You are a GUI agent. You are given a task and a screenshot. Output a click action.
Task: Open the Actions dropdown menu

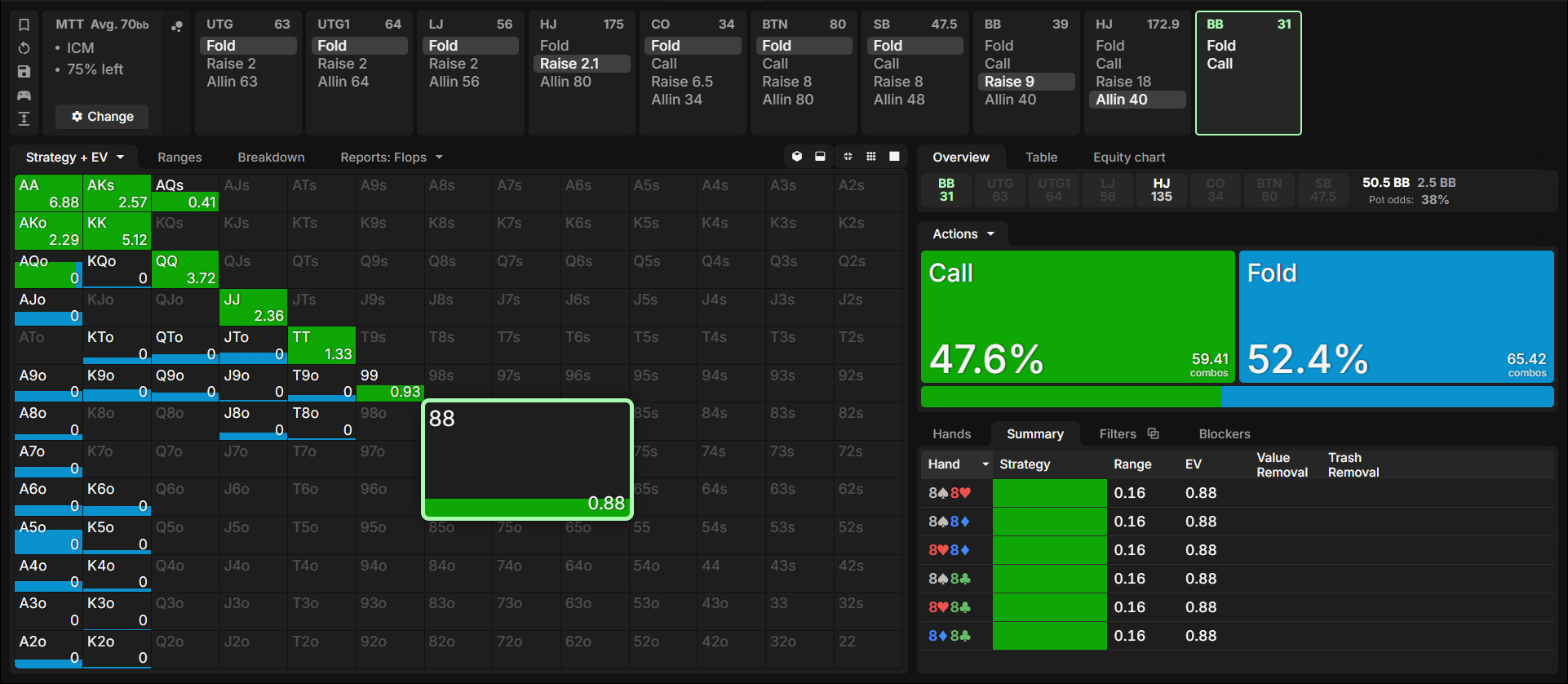pos(963,234)
